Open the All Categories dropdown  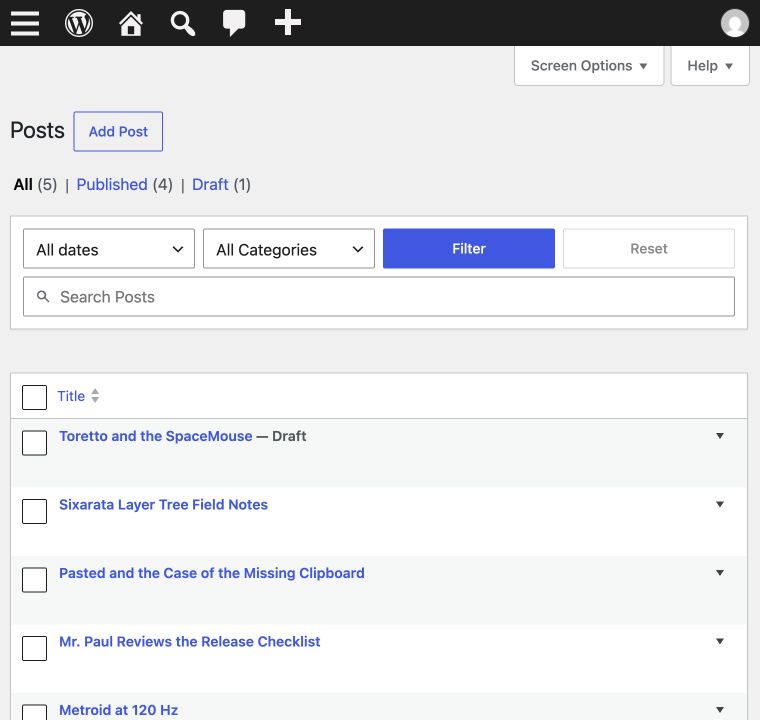click(x=289, y=249)
